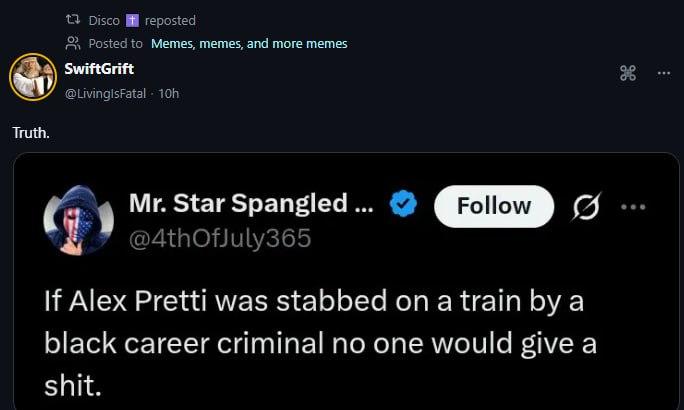This screenshot has width=684, height=410.
Task: Open SwiftGrift post's more options menu
Action: [x=663, y=73]
